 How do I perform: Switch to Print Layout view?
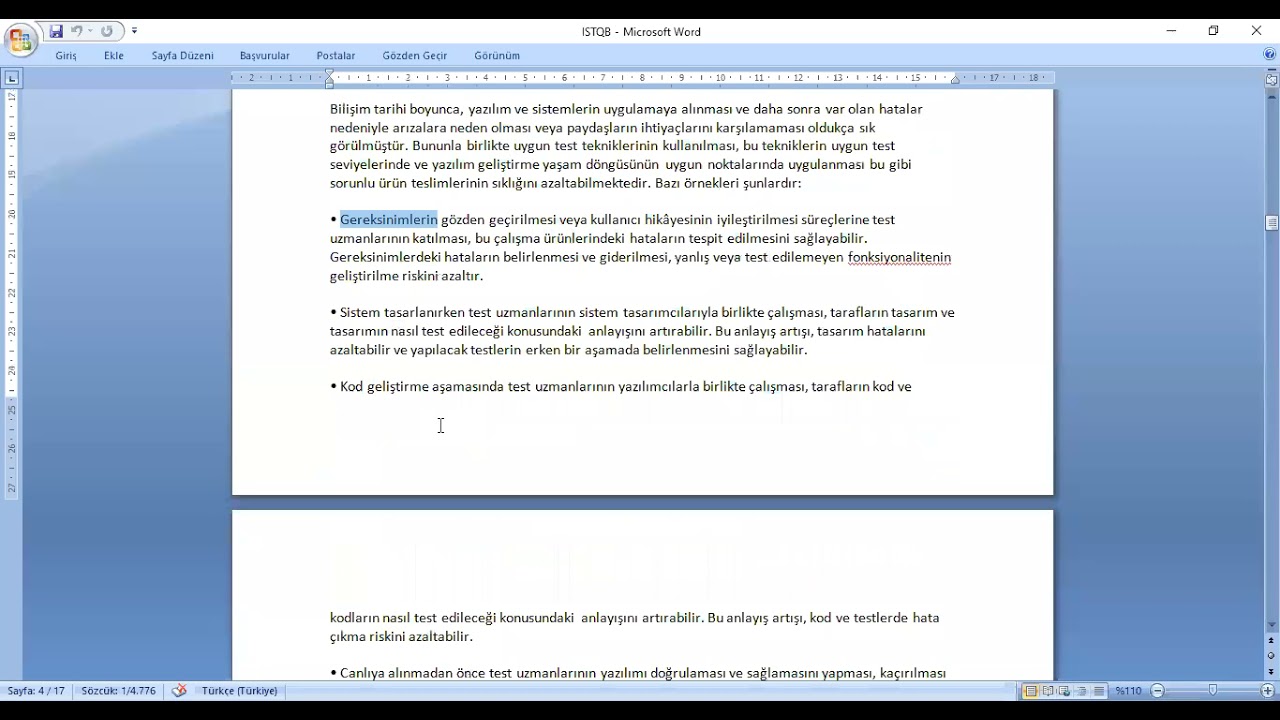[1030, 691]
